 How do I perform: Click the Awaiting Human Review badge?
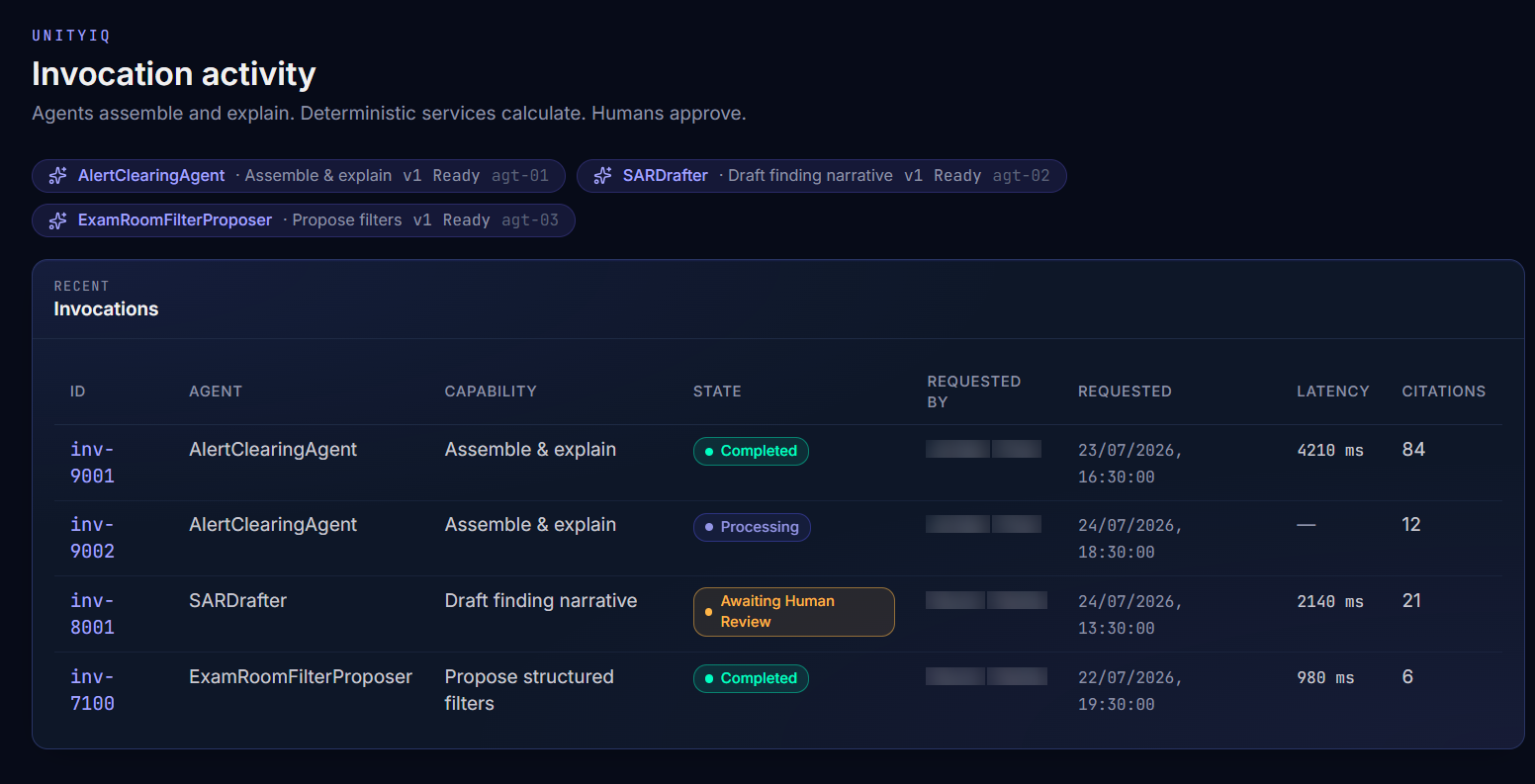click(x=794, y=612)
